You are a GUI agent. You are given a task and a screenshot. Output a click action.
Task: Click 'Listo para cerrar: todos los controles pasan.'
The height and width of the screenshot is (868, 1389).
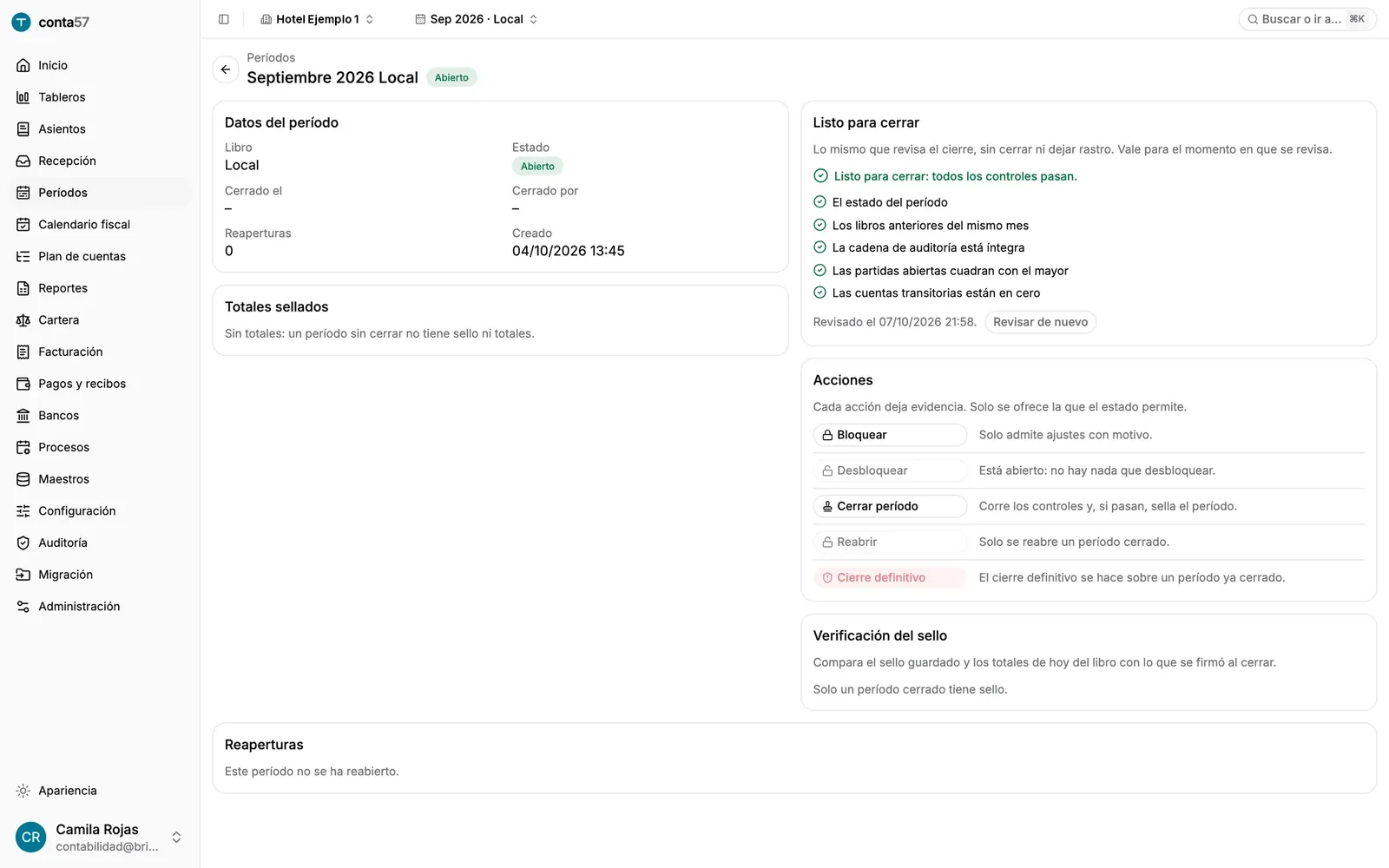click(x=955, y=176)
